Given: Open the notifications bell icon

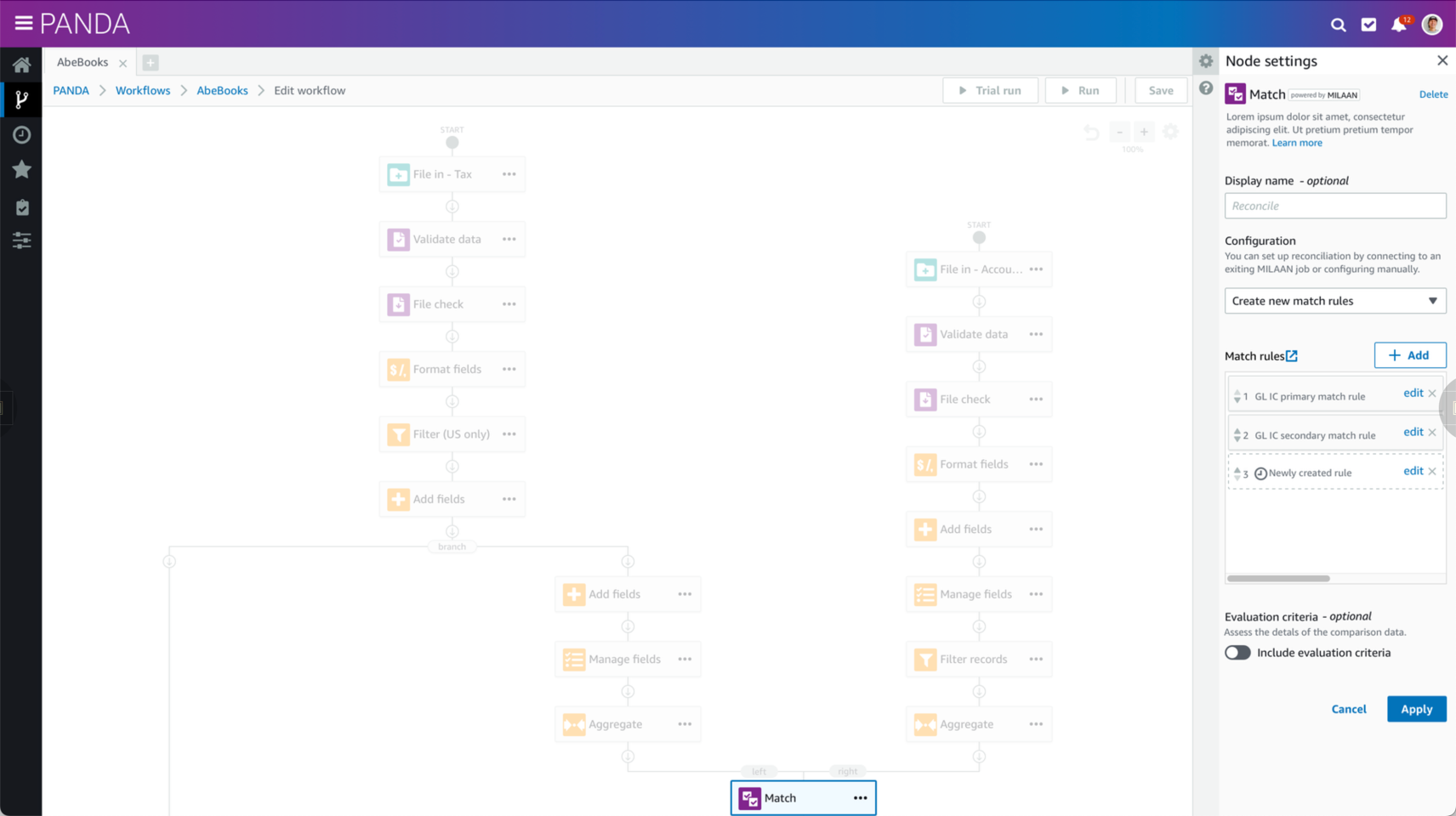Looking at the screenshot, I should (1399, 24).
